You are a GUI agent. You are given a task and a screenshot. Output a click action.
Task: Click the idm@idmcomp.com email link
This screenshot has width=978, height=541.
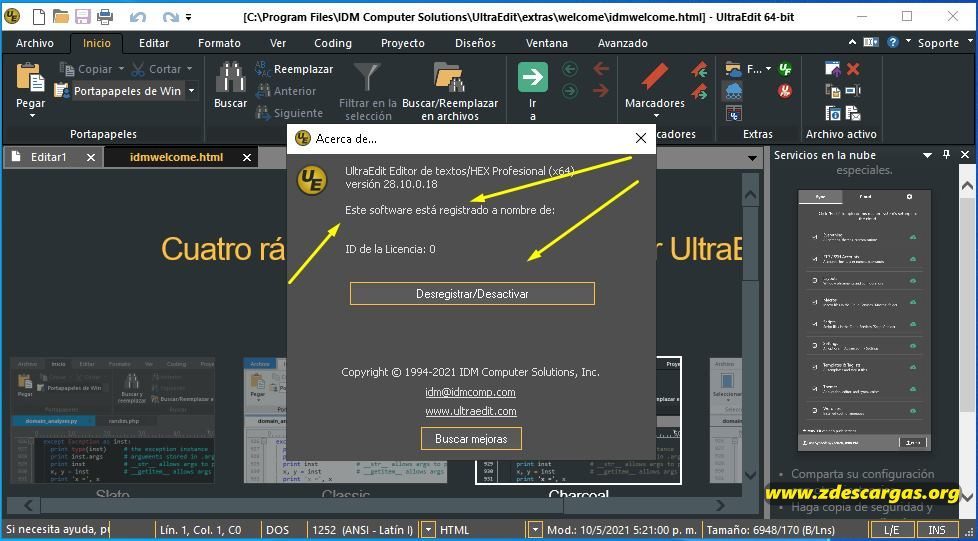(x=470, y=392)
